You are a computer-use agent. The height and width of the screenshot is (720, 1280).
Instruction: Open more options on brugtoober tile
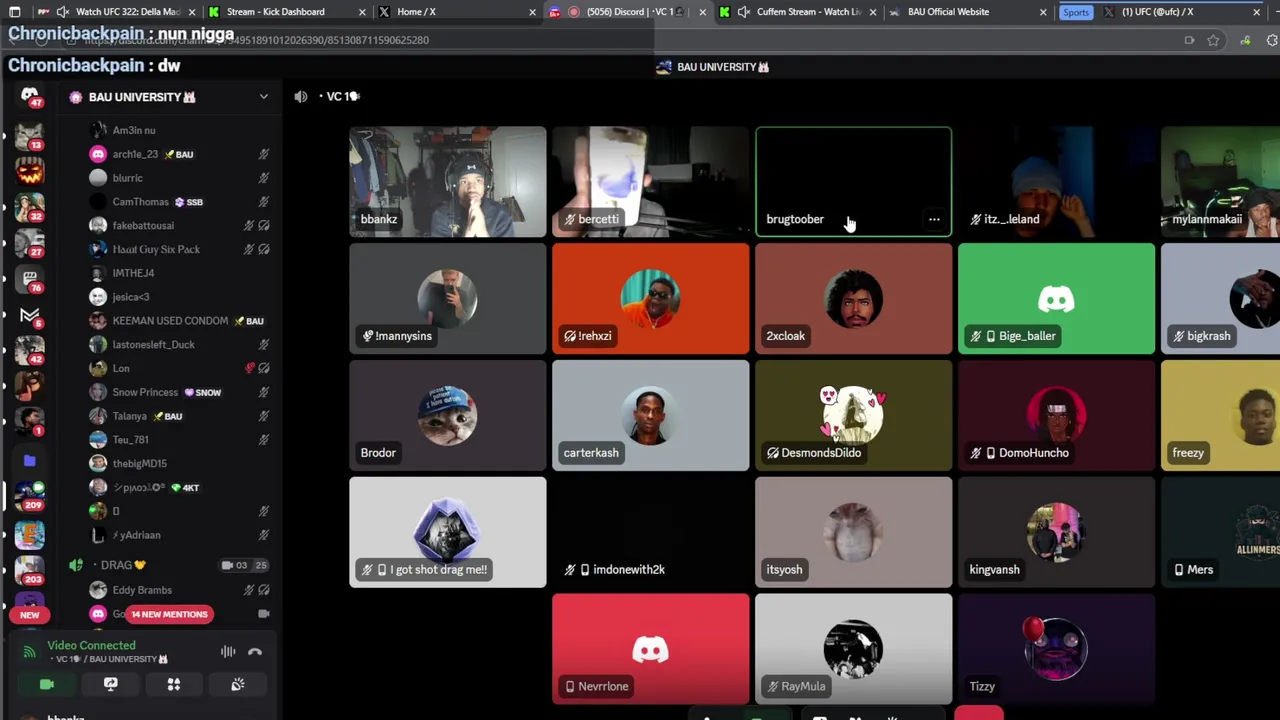(x=934, y=219)
